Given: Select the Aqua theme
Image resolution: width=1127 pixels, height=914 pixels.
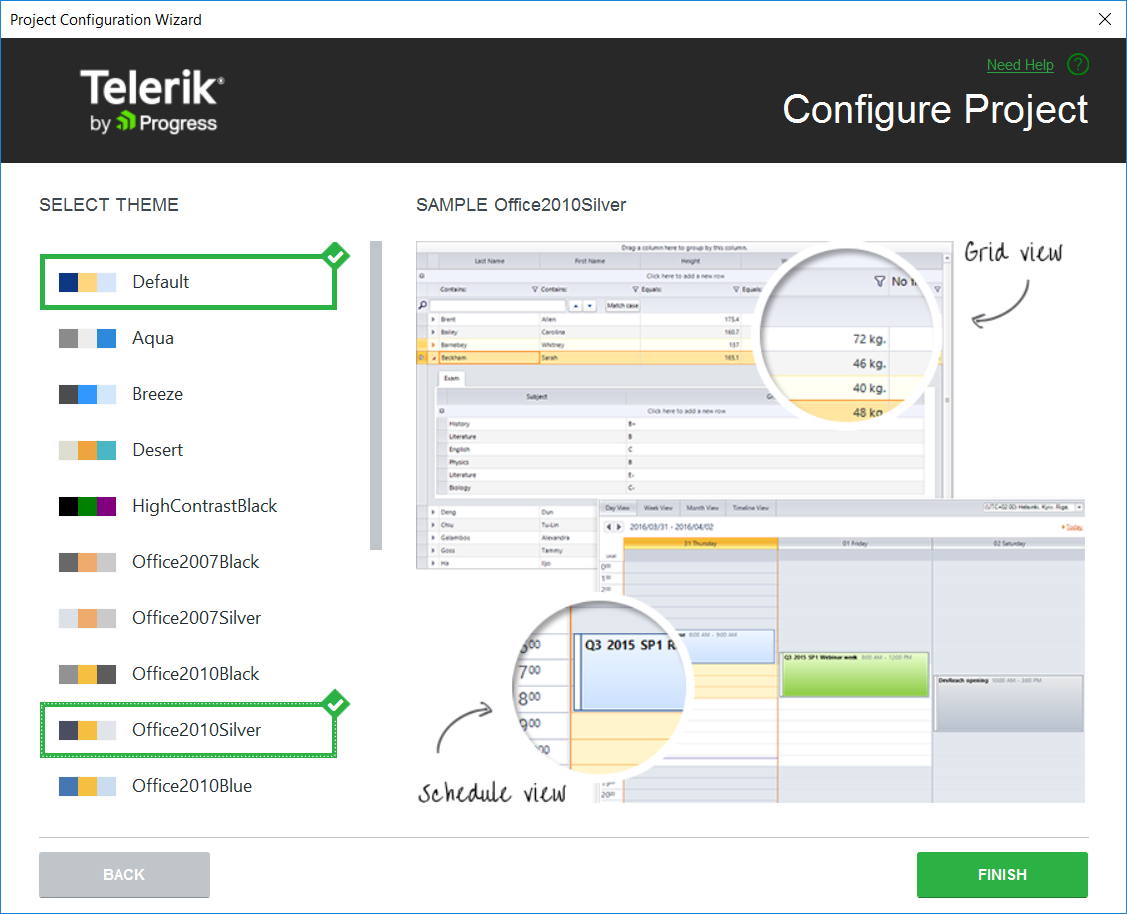Looking at the screenshot, I should 188,338.
